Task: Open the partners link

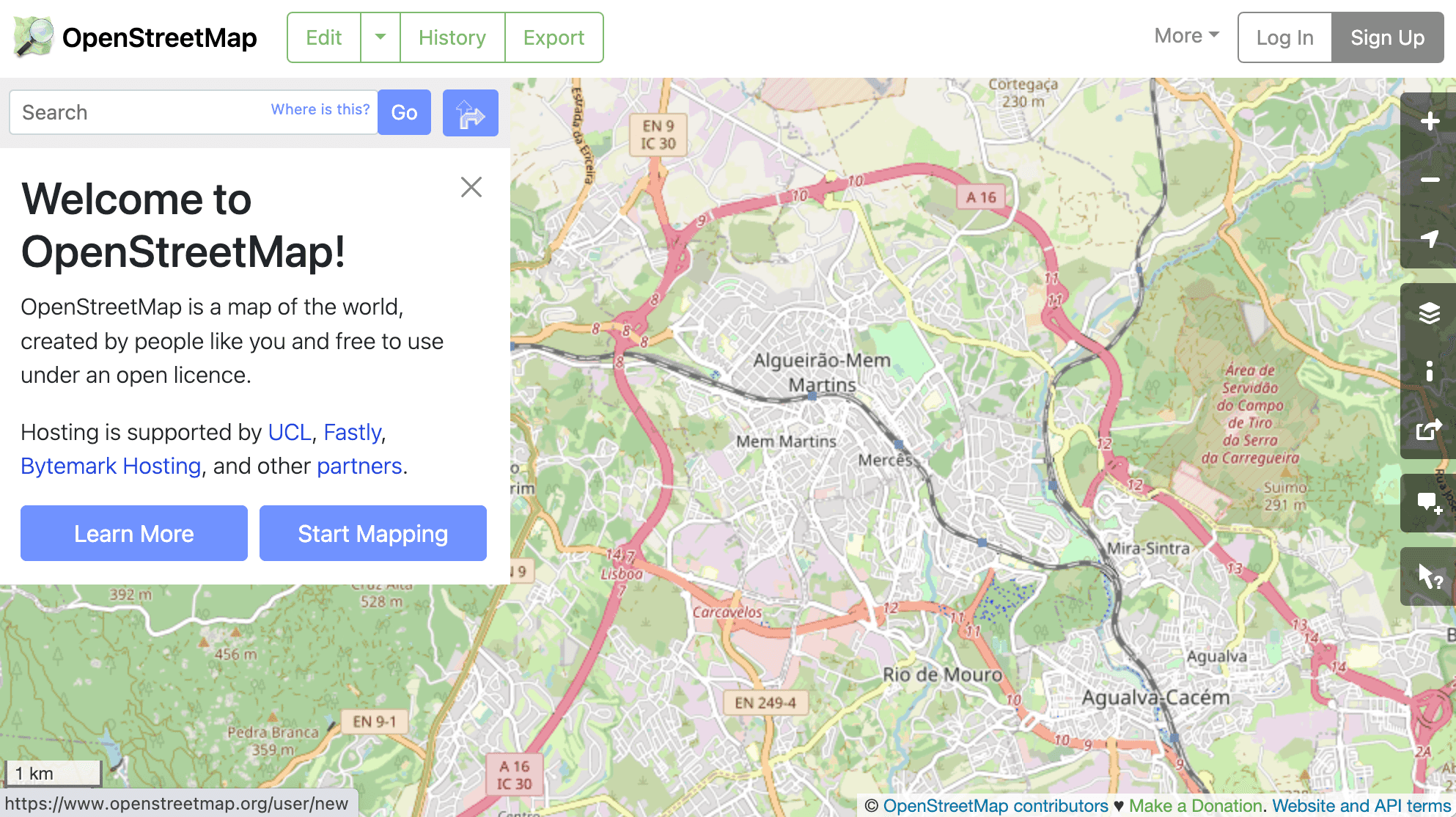Action: click(x=359, y=466)
